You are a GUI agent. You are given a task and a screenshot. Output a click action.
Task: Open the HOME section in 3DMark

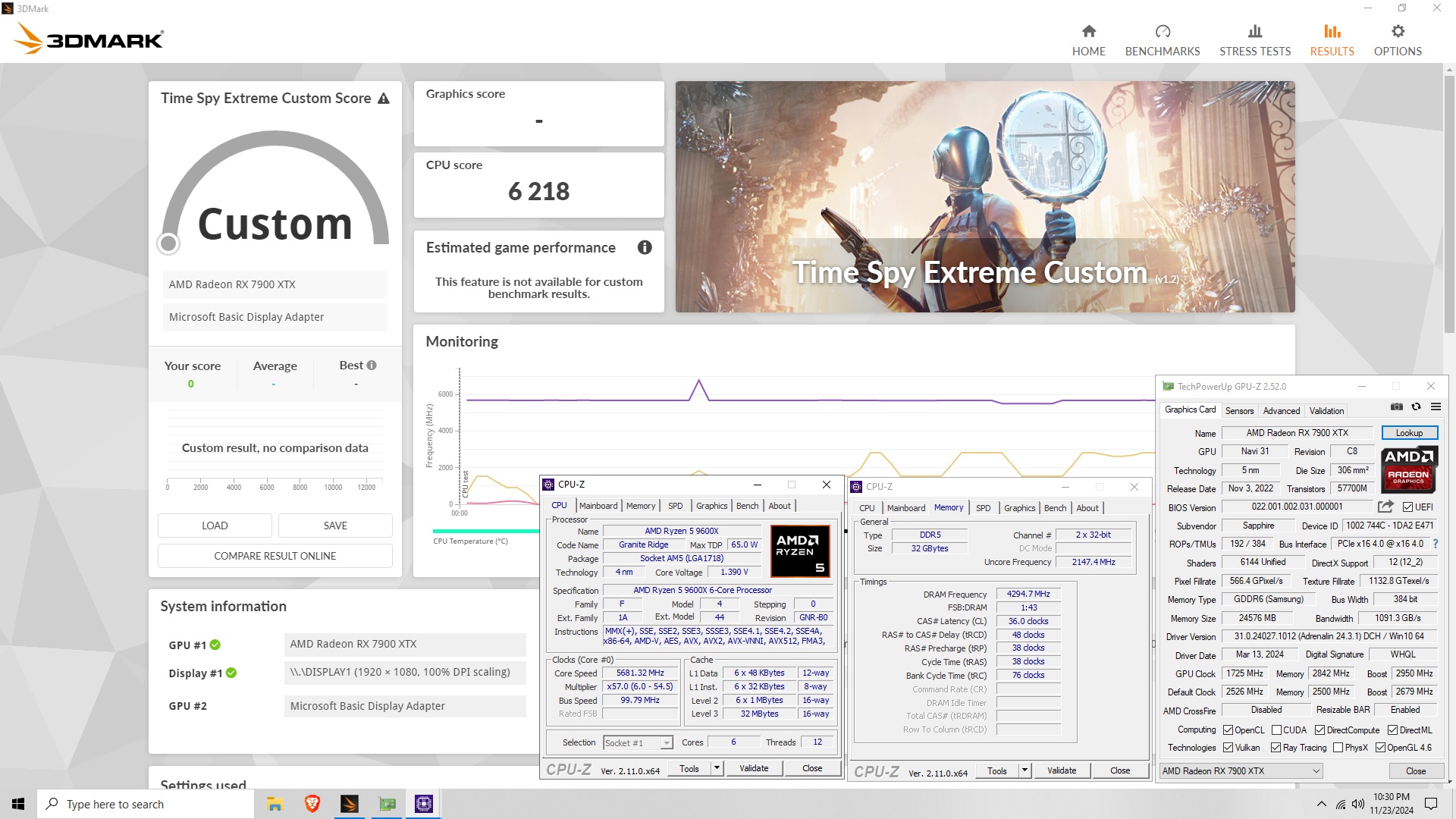[x=1088, y=40]
